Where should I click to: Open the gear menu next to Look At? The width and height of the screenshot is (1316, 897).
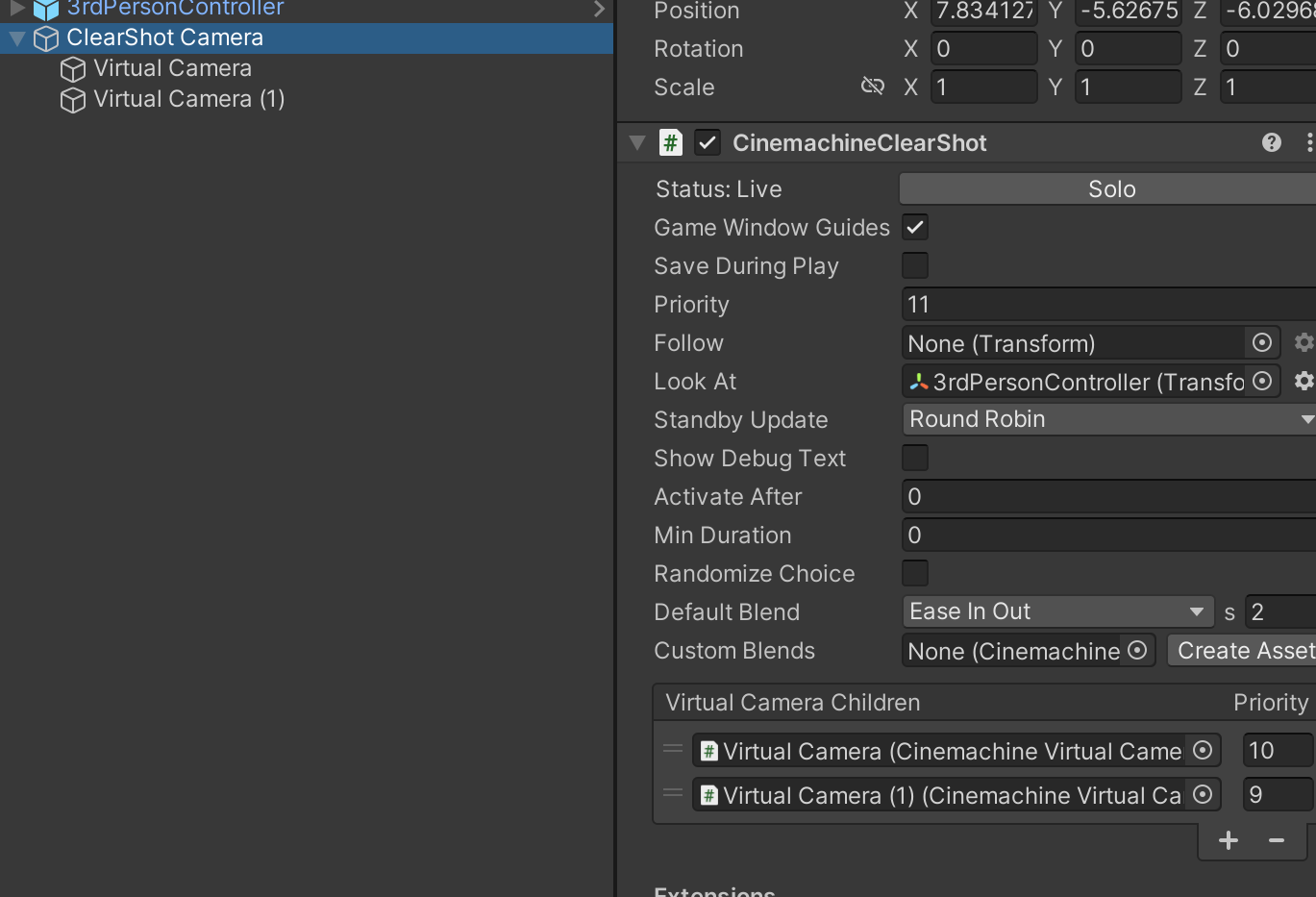[x=1304, y=381]
